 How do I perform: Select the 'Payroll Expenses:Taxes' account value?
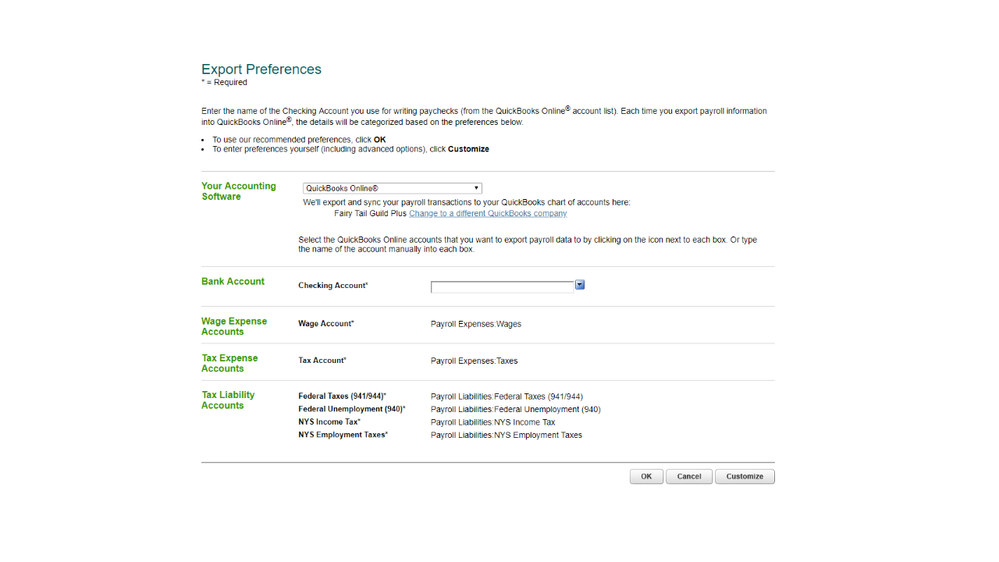click(x=474, y=361)
